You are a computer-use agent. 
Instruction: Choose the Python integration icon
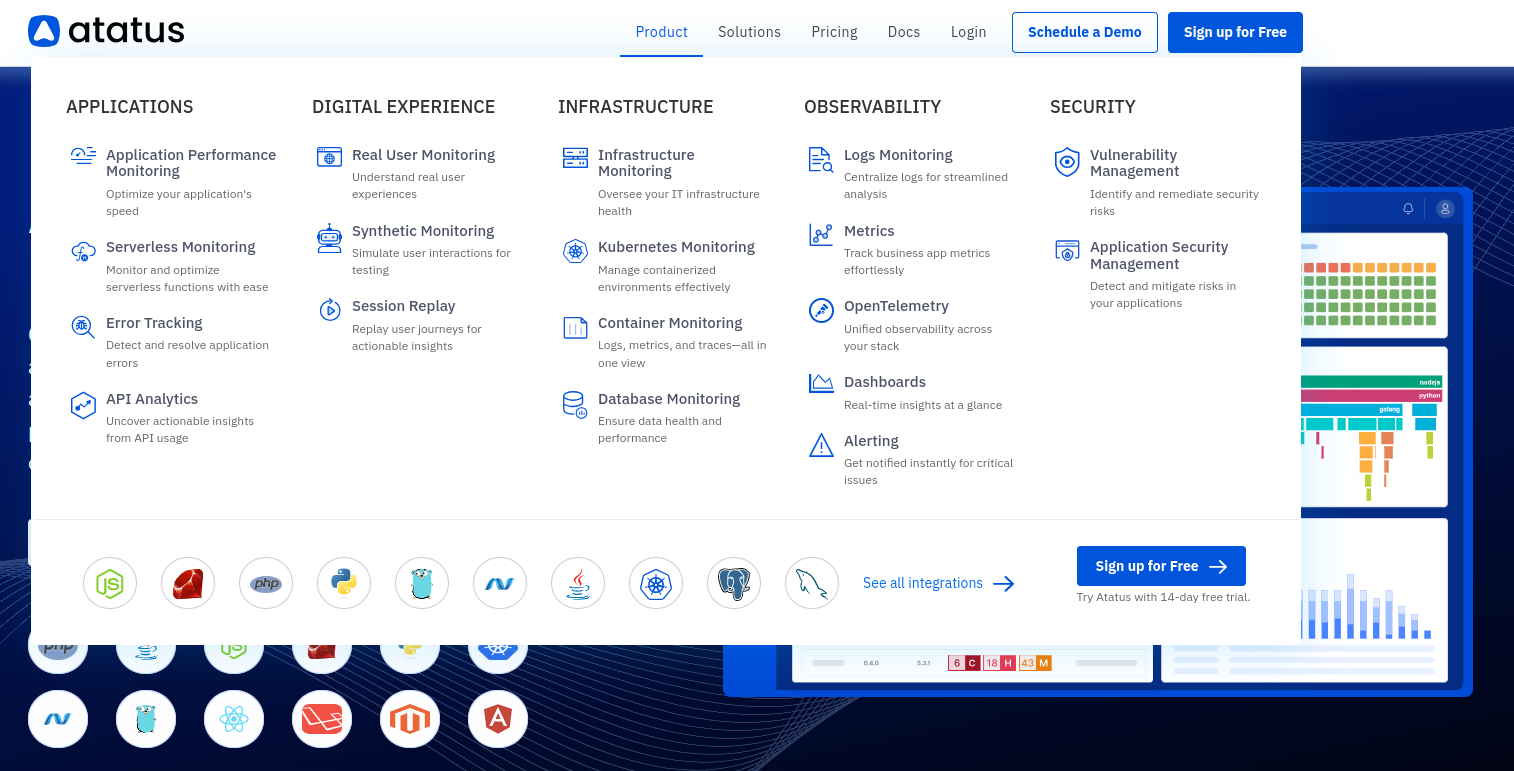[343, 583]
